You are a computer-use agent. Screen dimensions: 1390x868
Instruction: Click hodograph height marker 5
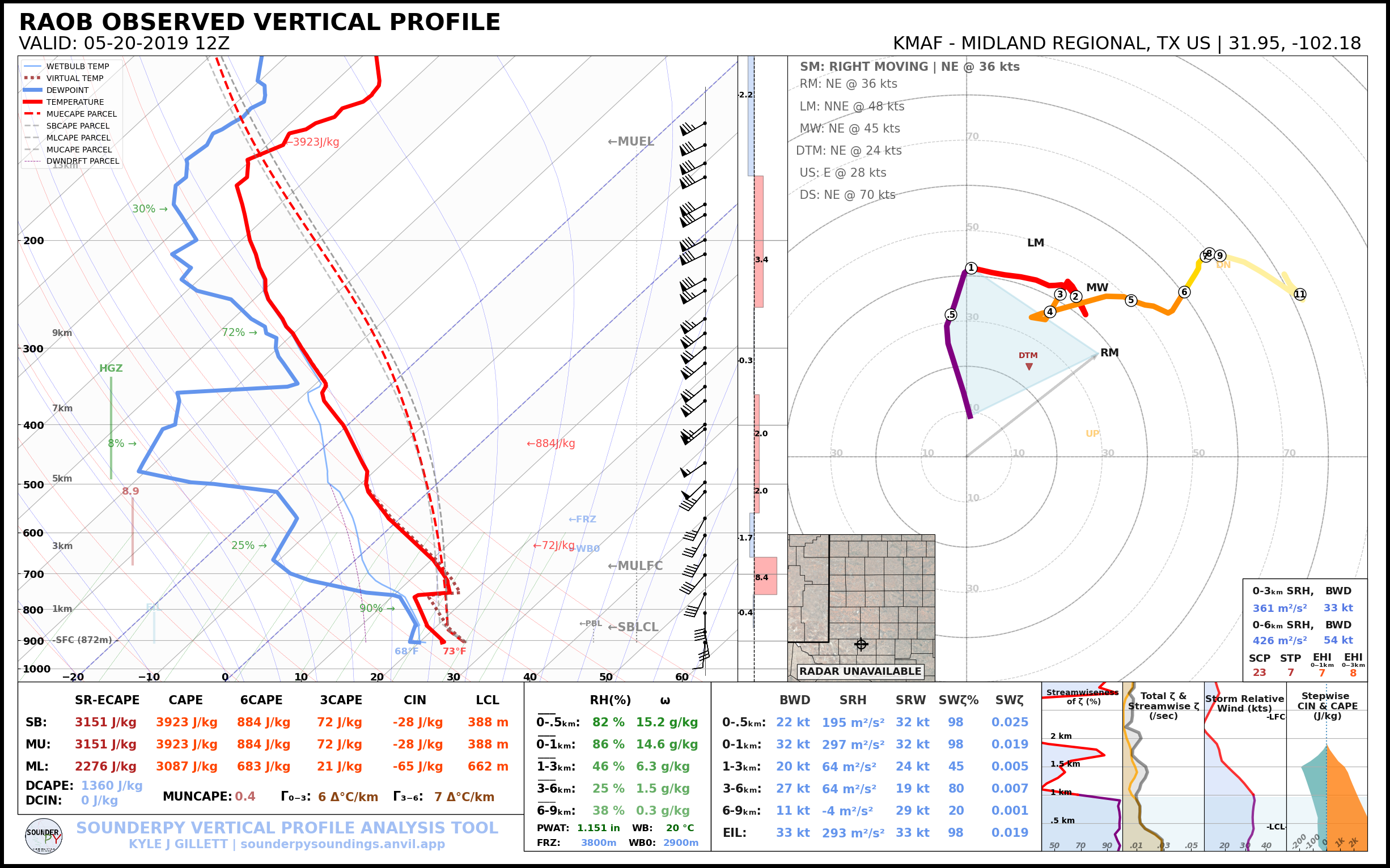tap(1130, 300)
